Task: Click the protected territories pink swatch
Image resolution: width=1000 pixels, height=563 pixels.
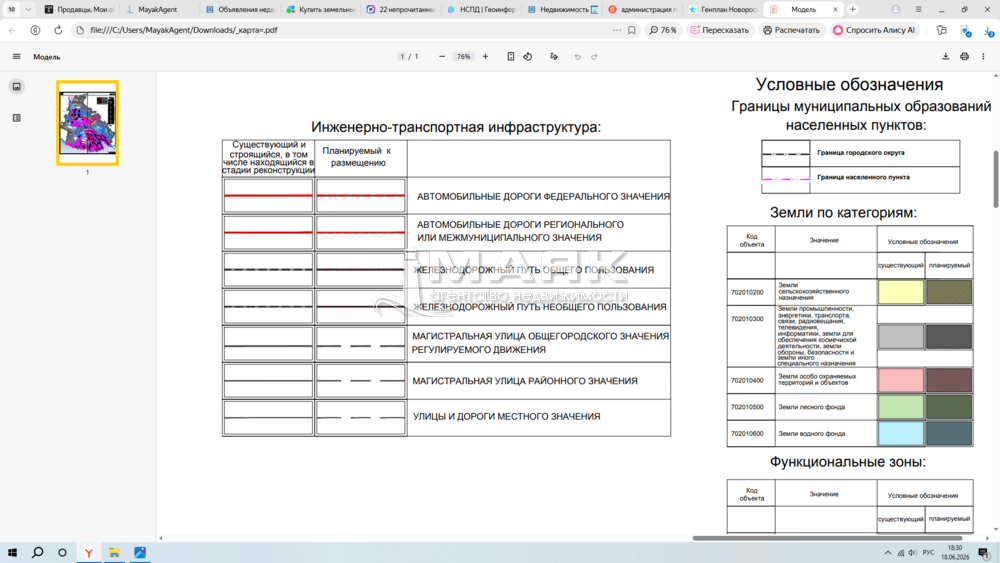Action: (901, 380)
